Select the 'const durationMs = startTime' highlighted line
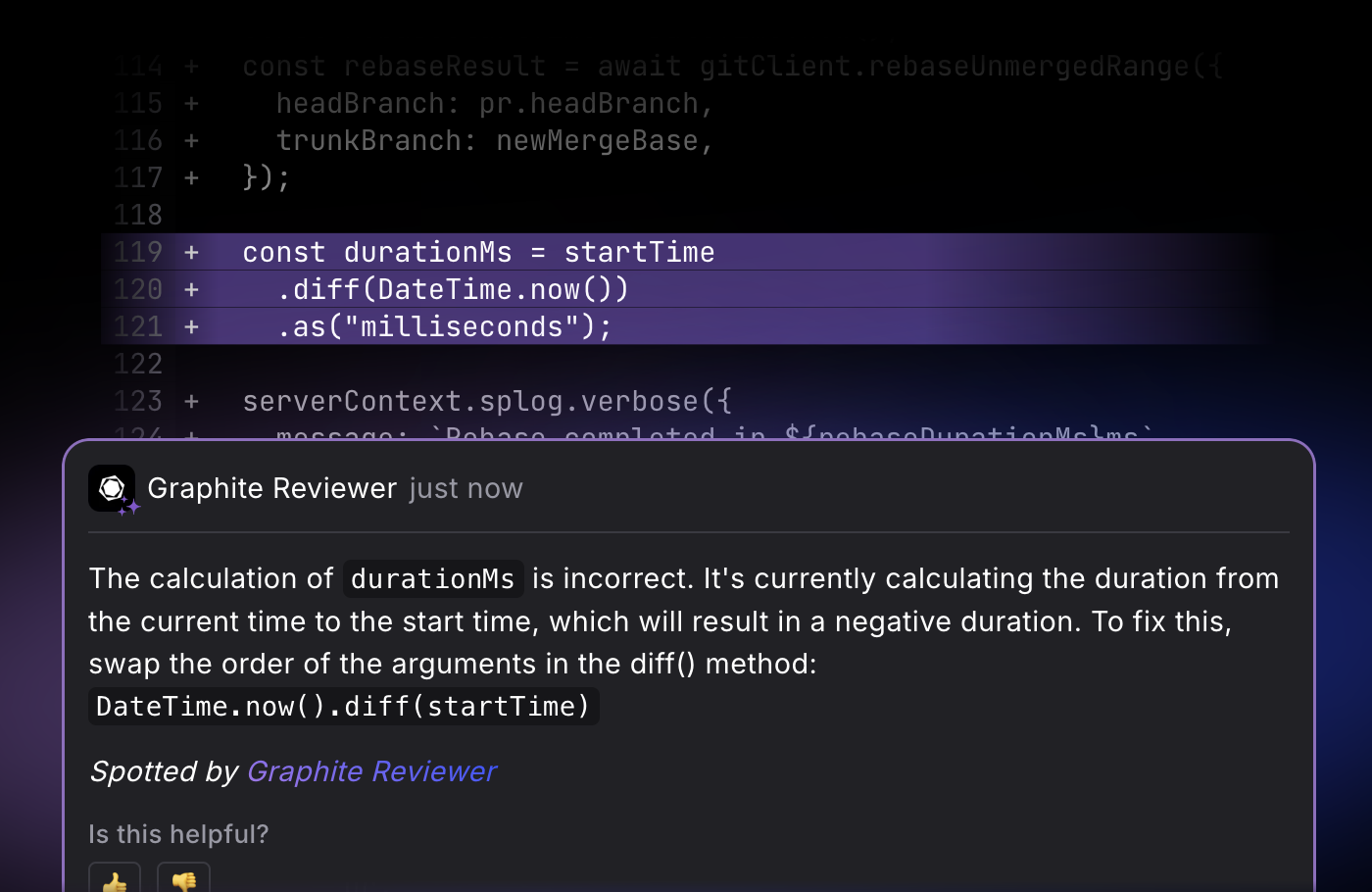 pos(479,252)
